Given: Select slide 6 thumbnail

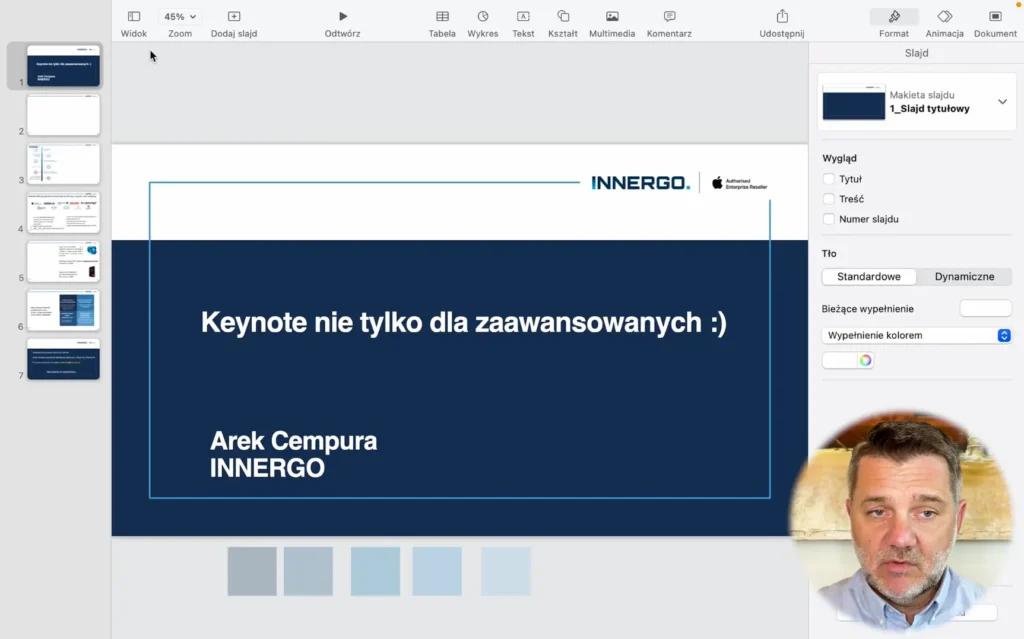Looking at the screenshot, I should point(63,310).
